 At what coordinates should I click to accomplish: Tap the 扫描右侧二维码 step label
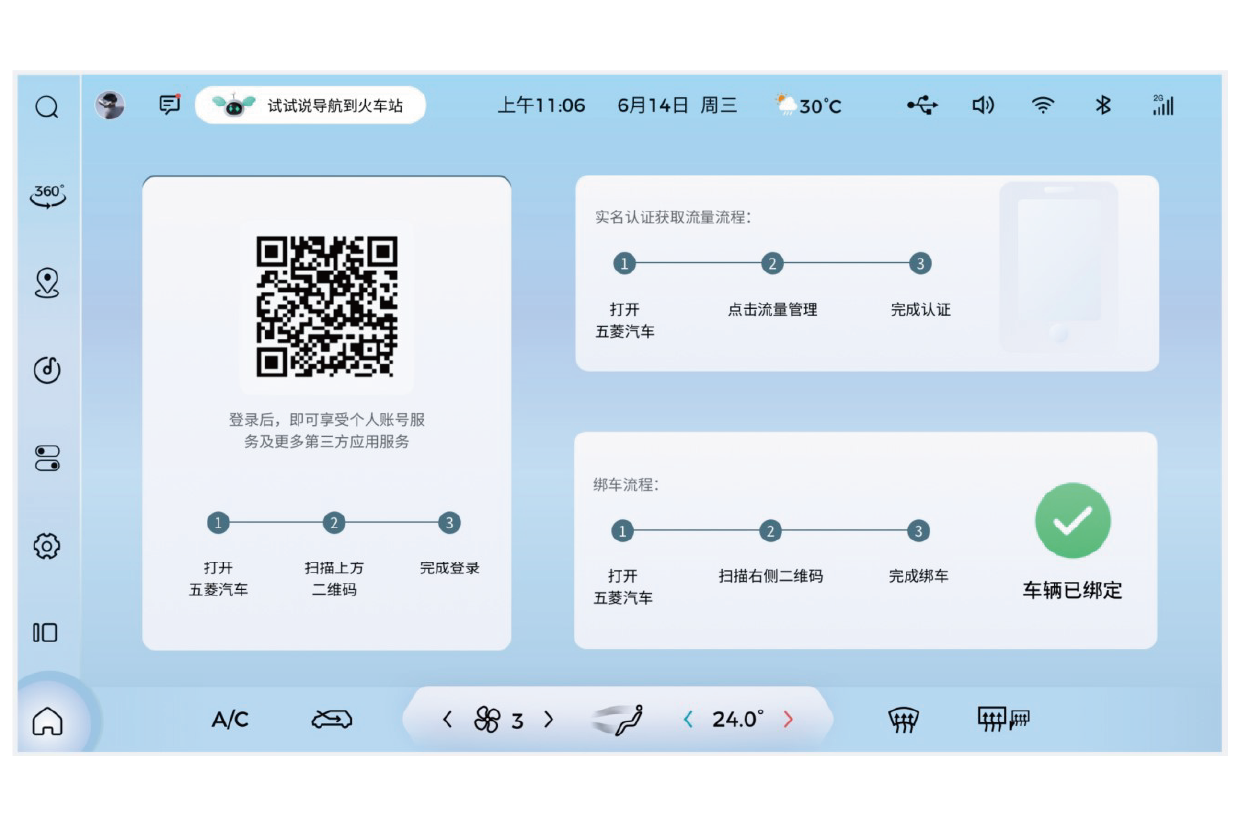pos(771,576)
